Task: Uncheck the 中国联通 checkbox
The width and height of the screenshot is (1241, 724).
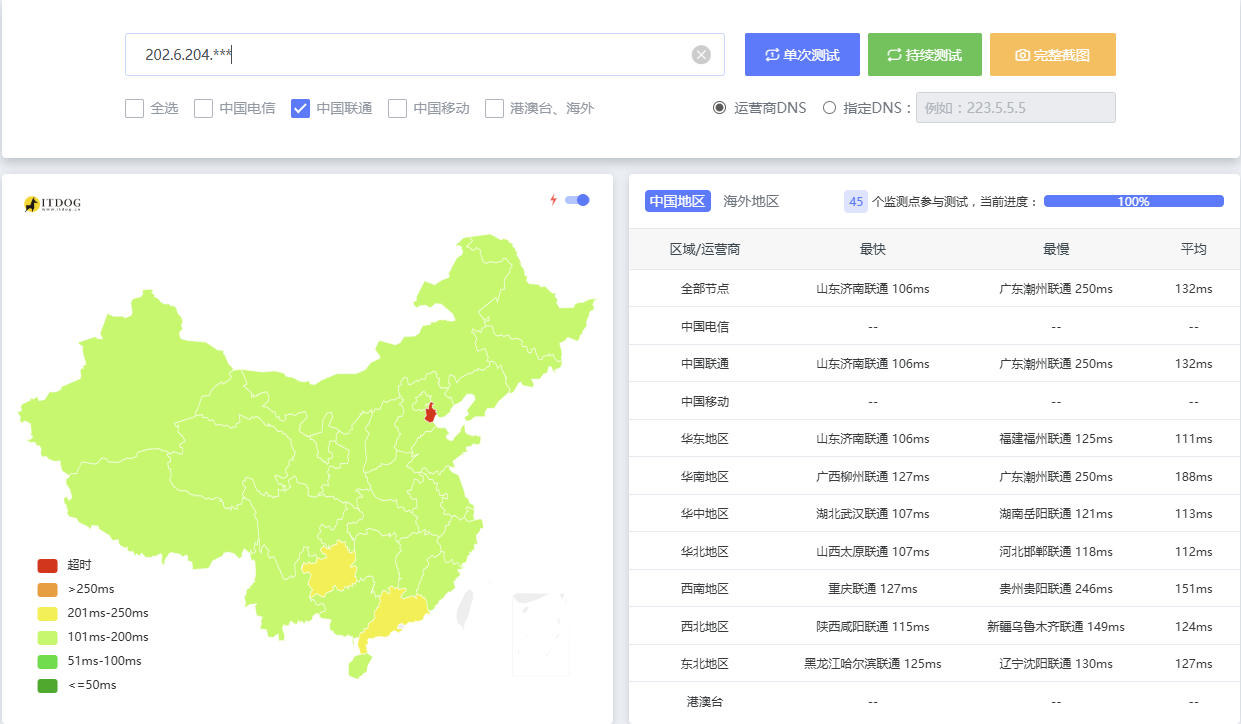Action: pyautogui.click(x=300, y=108)
